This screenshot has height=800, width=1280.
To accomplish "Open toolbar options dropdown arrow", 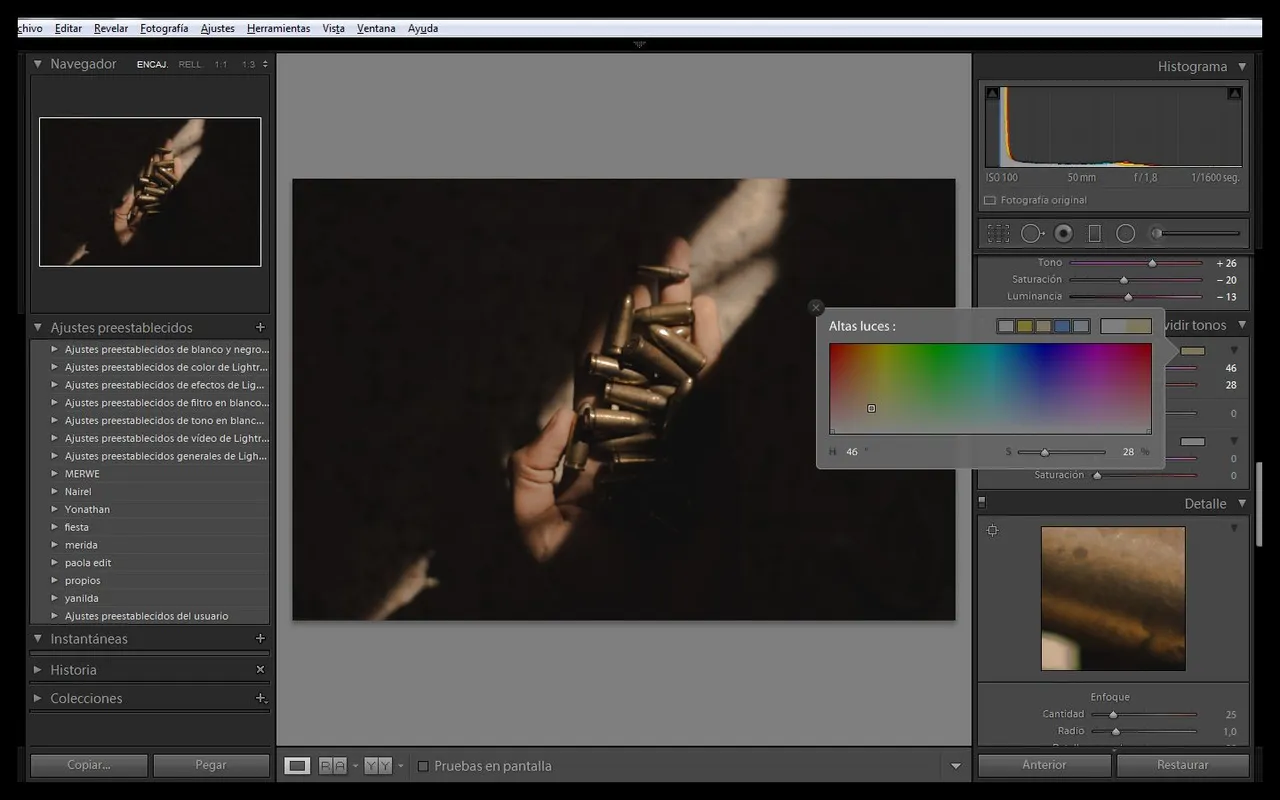I will coord(955,766).
